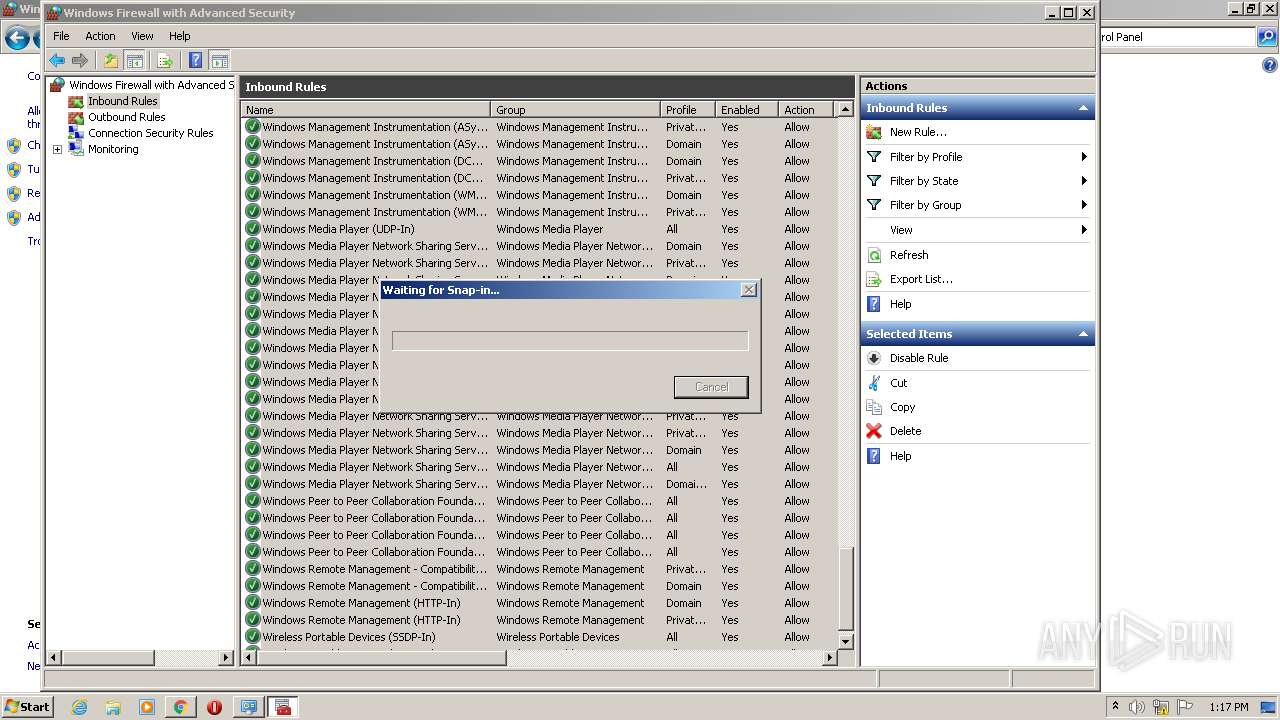Select Connection Security Rules in the tree
The image size is (1280, 720).
click(150, 133)
